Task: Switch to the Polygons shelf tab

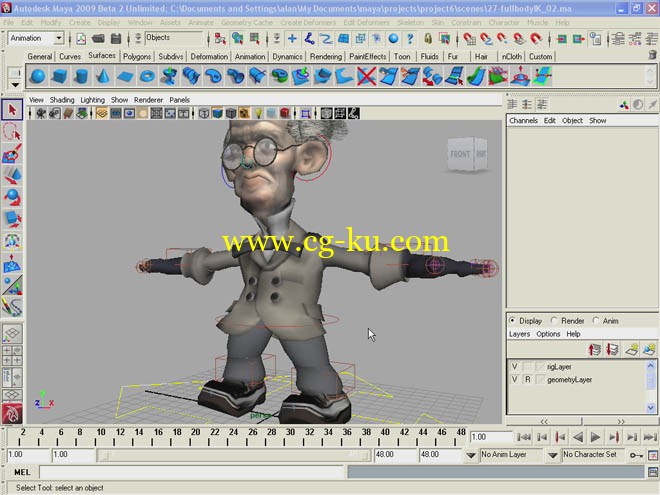Action: click(x=137, y=56)
